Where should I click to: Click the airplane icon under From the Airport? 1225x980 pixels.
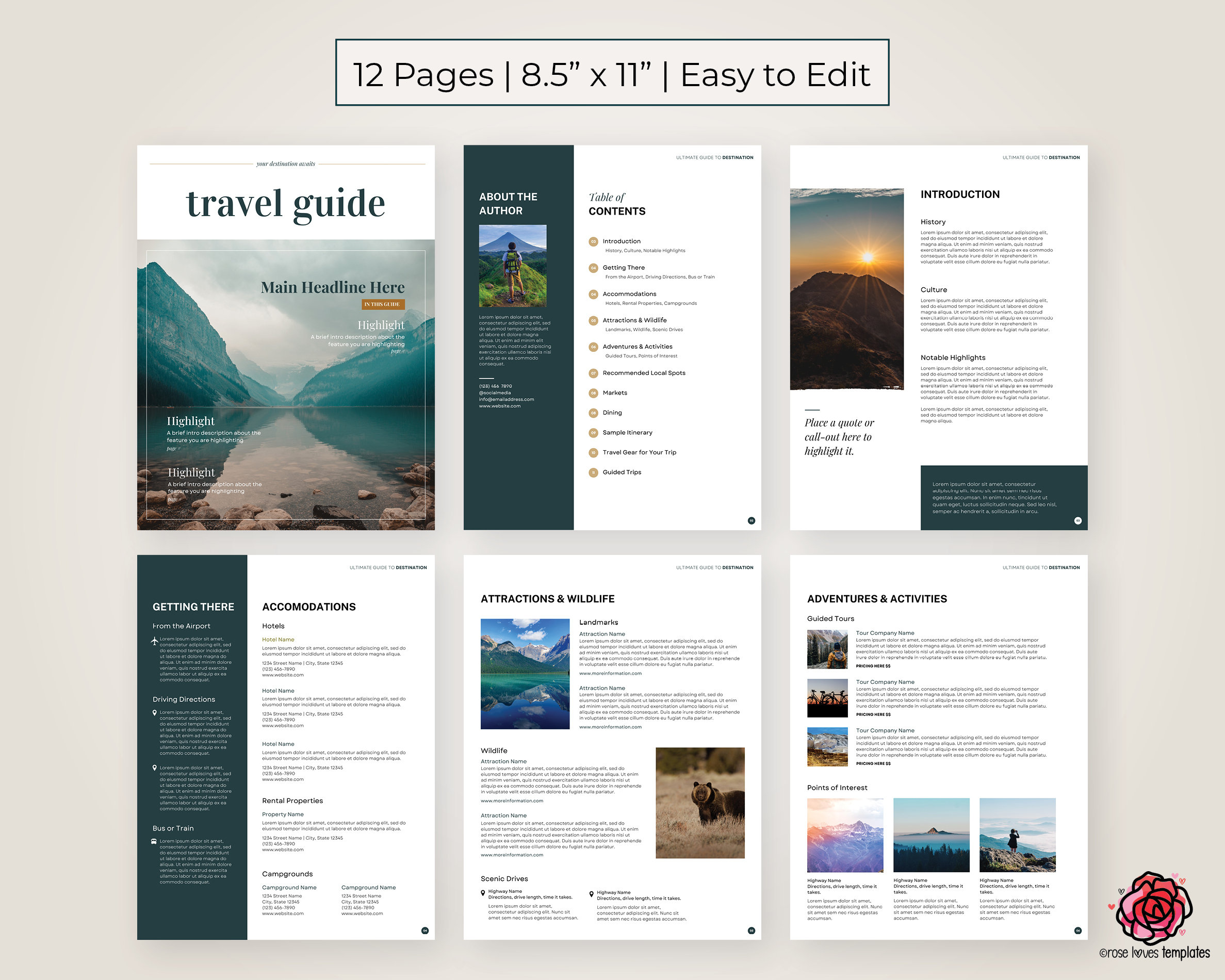[154, 641]
